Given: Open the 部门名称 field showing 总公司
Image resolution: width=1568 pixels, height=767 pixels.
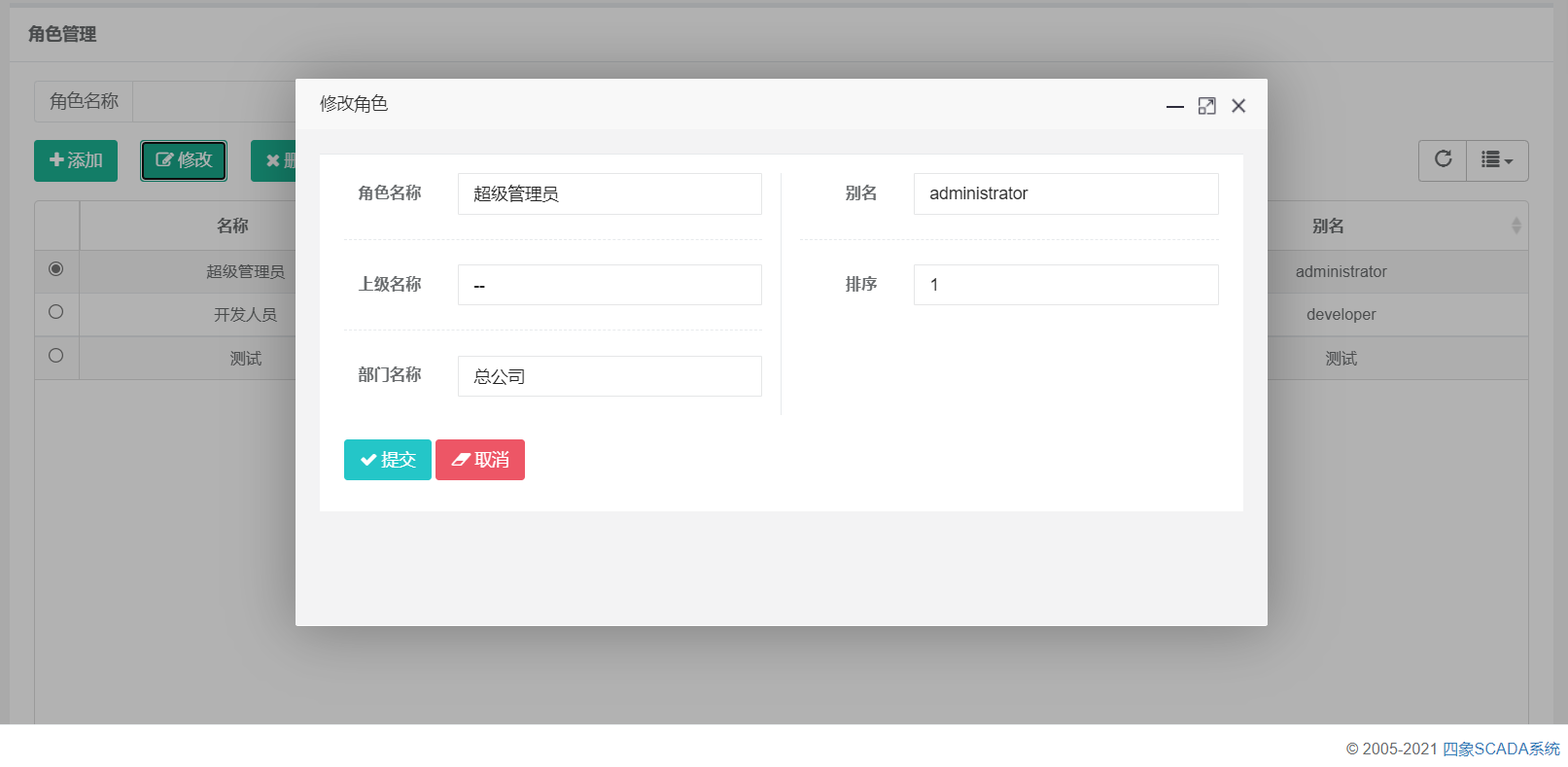Looking at the screenshot, I should [x=610, y=376].
